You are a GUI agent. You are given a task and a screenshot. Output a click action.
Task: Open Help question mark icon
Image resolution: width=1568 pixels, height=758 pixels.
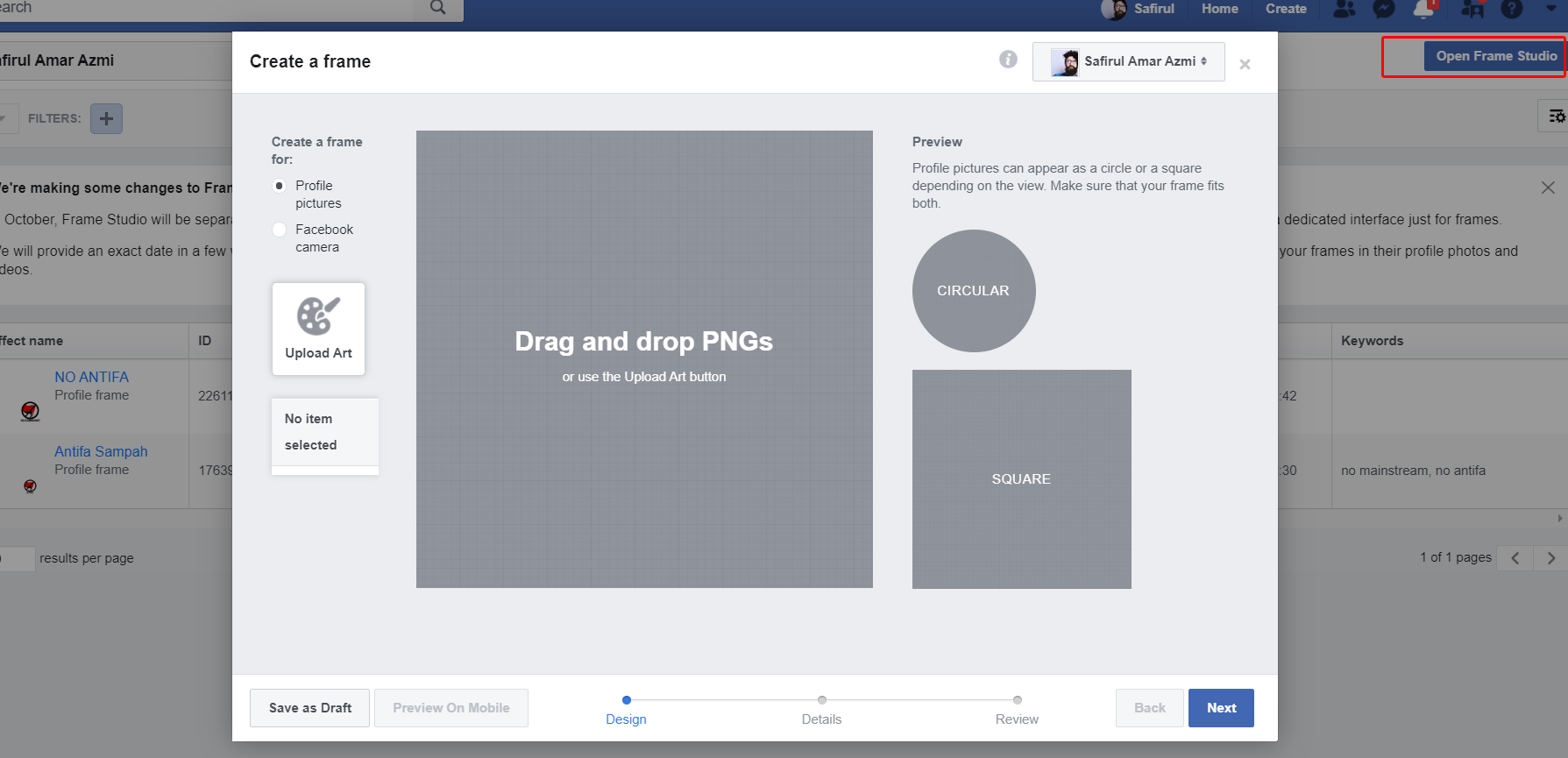(x=1512, y=9)
